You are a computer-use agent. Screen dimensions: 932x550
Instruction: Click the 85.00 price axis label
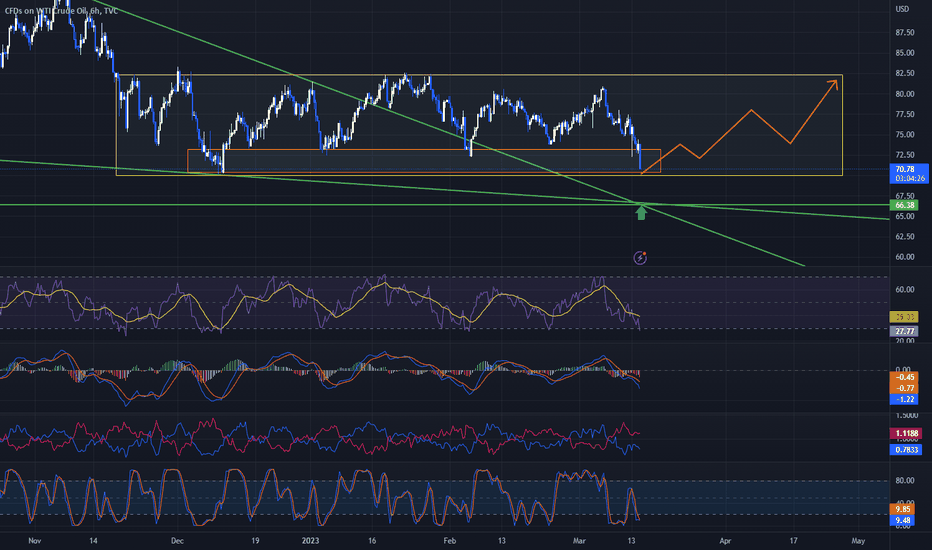(905, 53)
